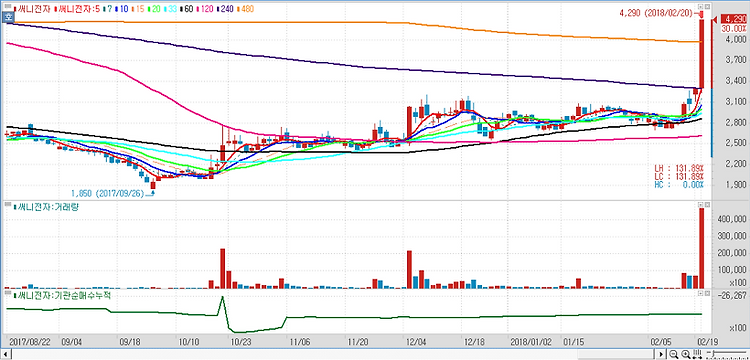
Task: Select the 써니전자:5 moving average legend
Action: click(x=77, y=9)
